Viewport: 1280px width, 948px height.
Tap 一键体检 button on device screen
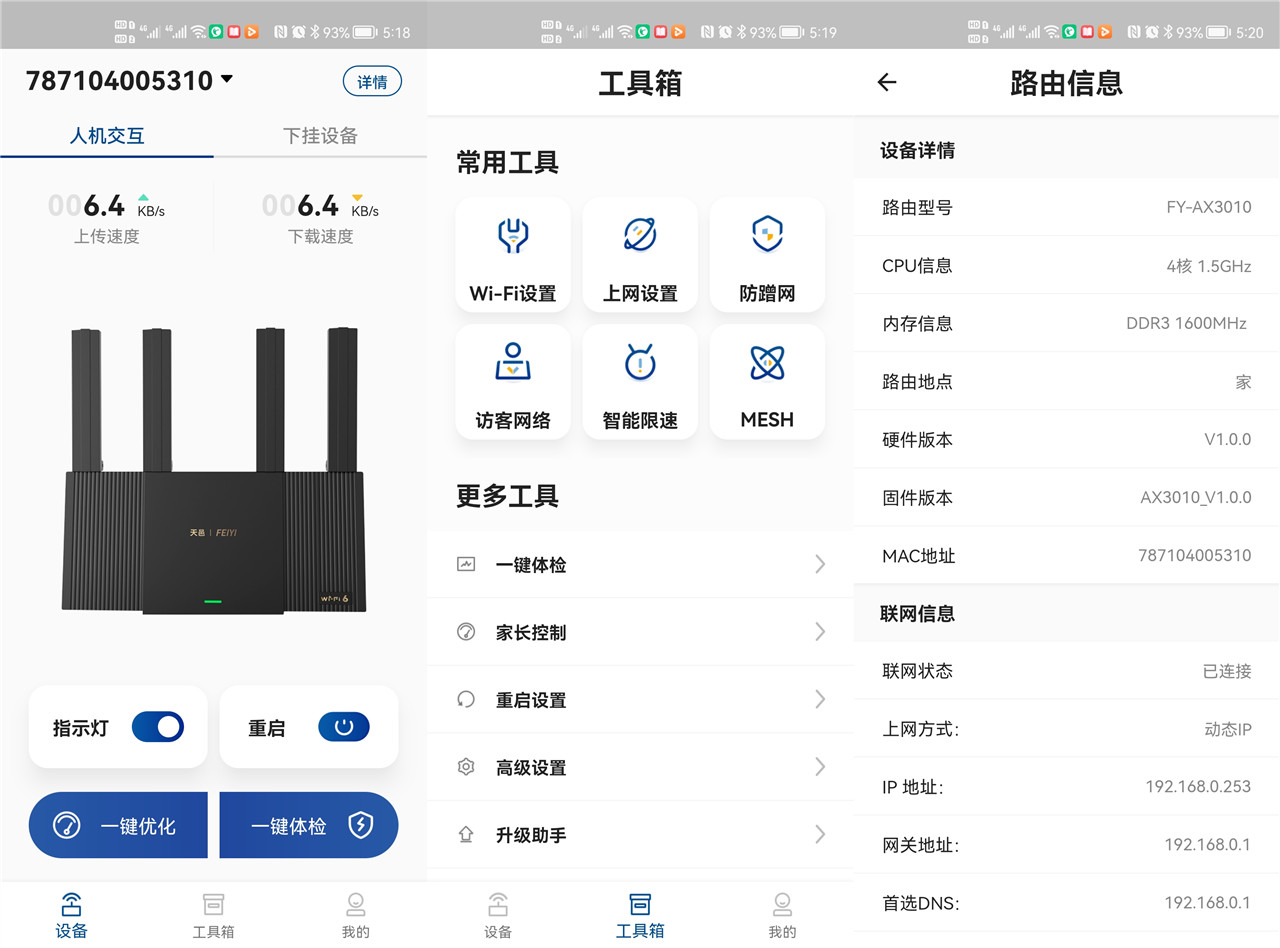click(x=308, y=826)
